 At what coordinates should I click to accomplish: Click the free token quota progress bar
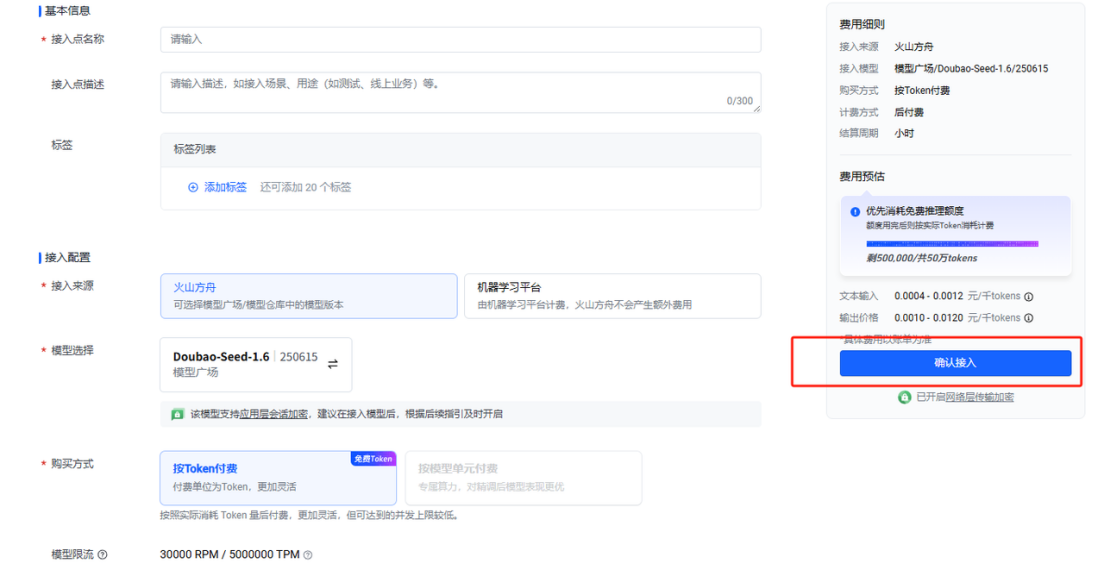952,243
